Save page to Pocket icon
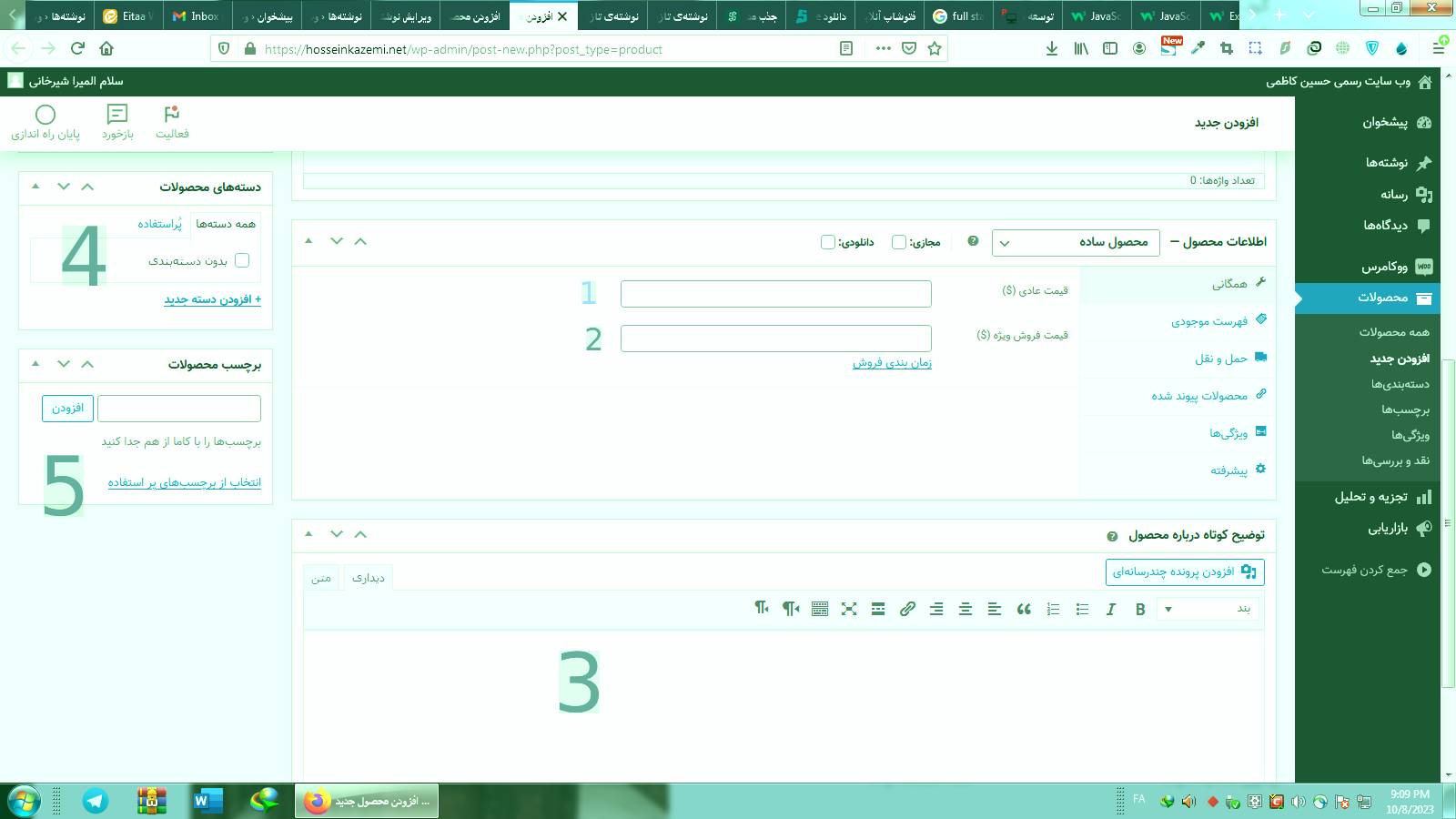1456x819 pixels. (908, 49)
